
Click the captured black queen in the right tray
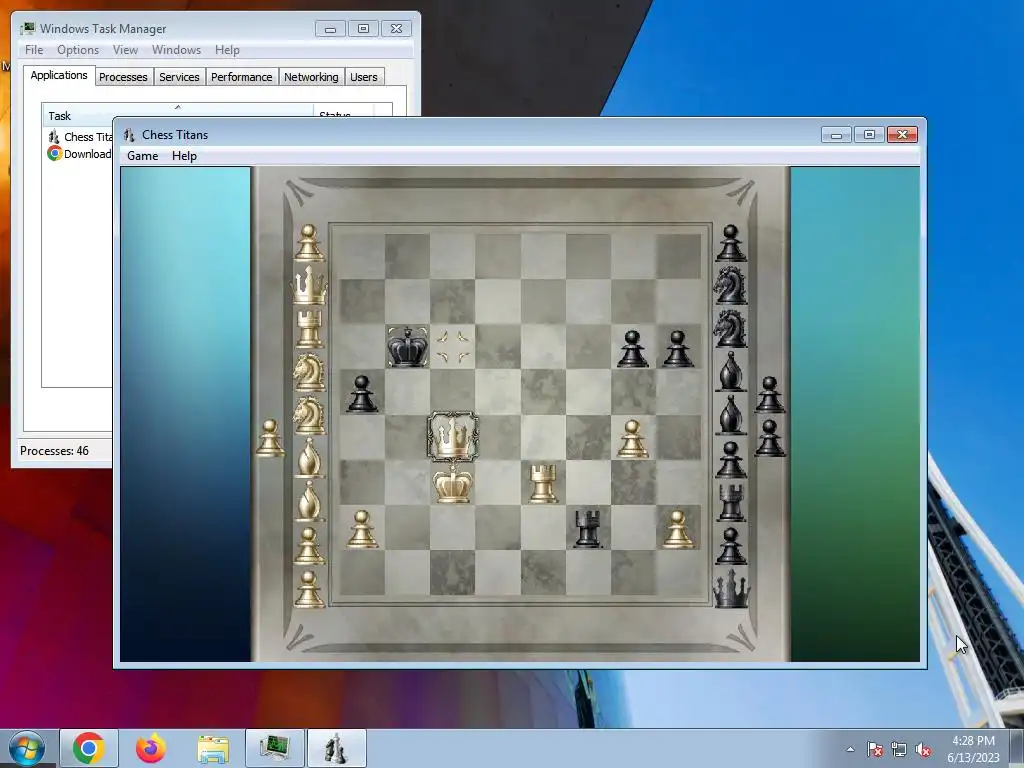click(x=731, y=588)
